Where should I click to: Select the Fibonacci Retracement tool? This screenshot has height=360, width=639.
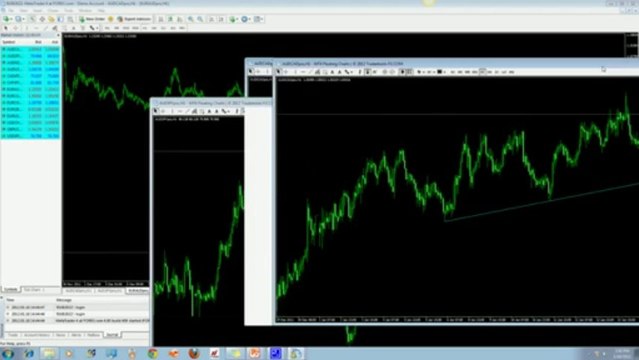(x=64, y=28)
